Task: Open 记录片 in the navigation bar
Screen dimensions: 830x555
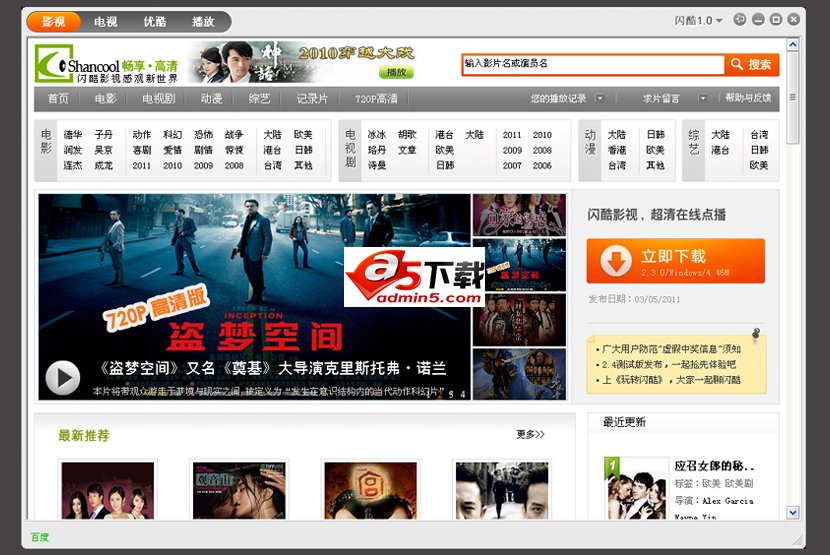Action: 312,99
